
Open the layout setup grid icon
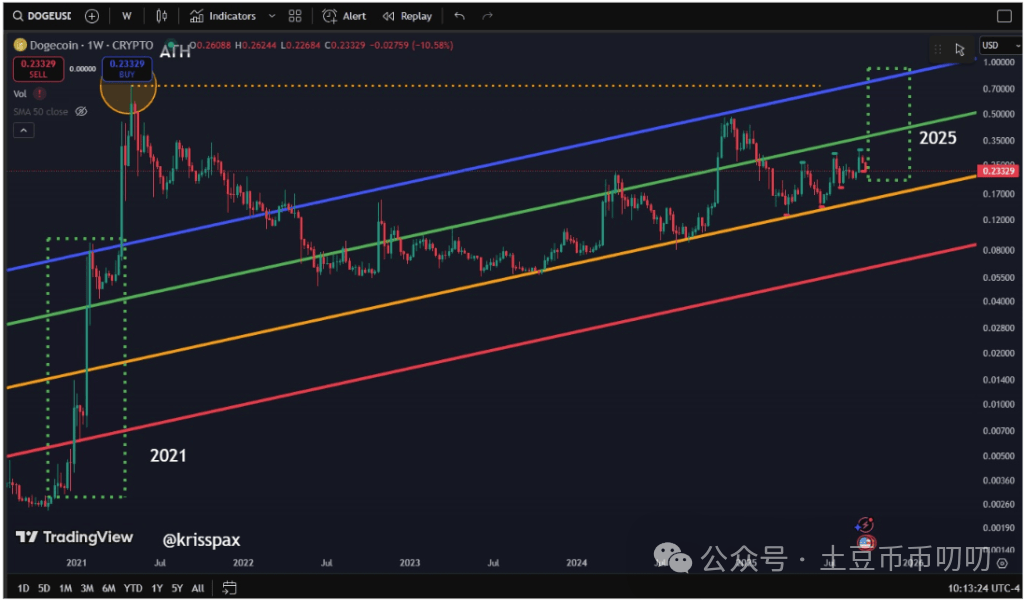pos(295,16)
